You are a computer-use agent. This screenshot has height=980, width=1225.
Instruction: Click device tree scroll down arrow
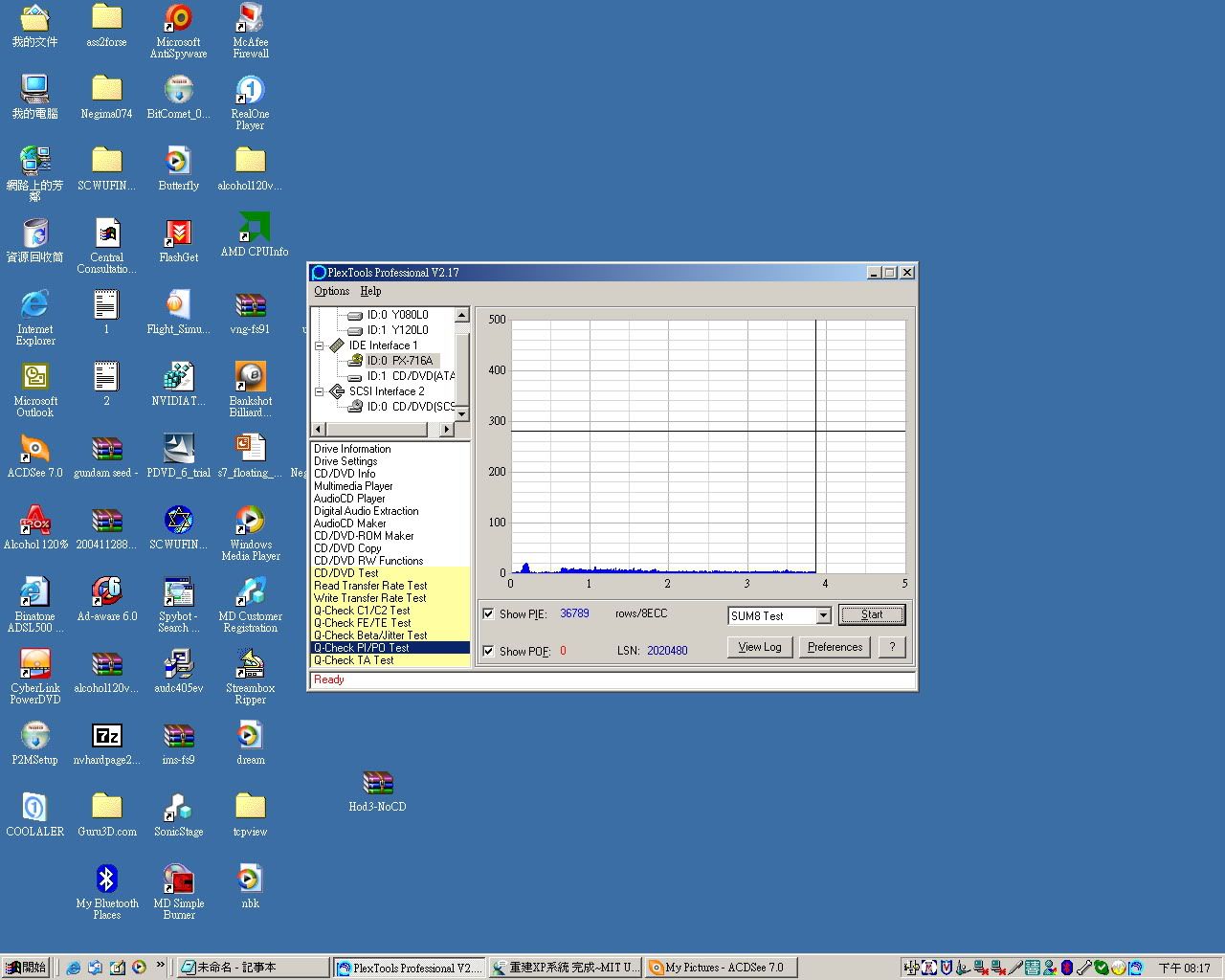click(x=462, y=413)
